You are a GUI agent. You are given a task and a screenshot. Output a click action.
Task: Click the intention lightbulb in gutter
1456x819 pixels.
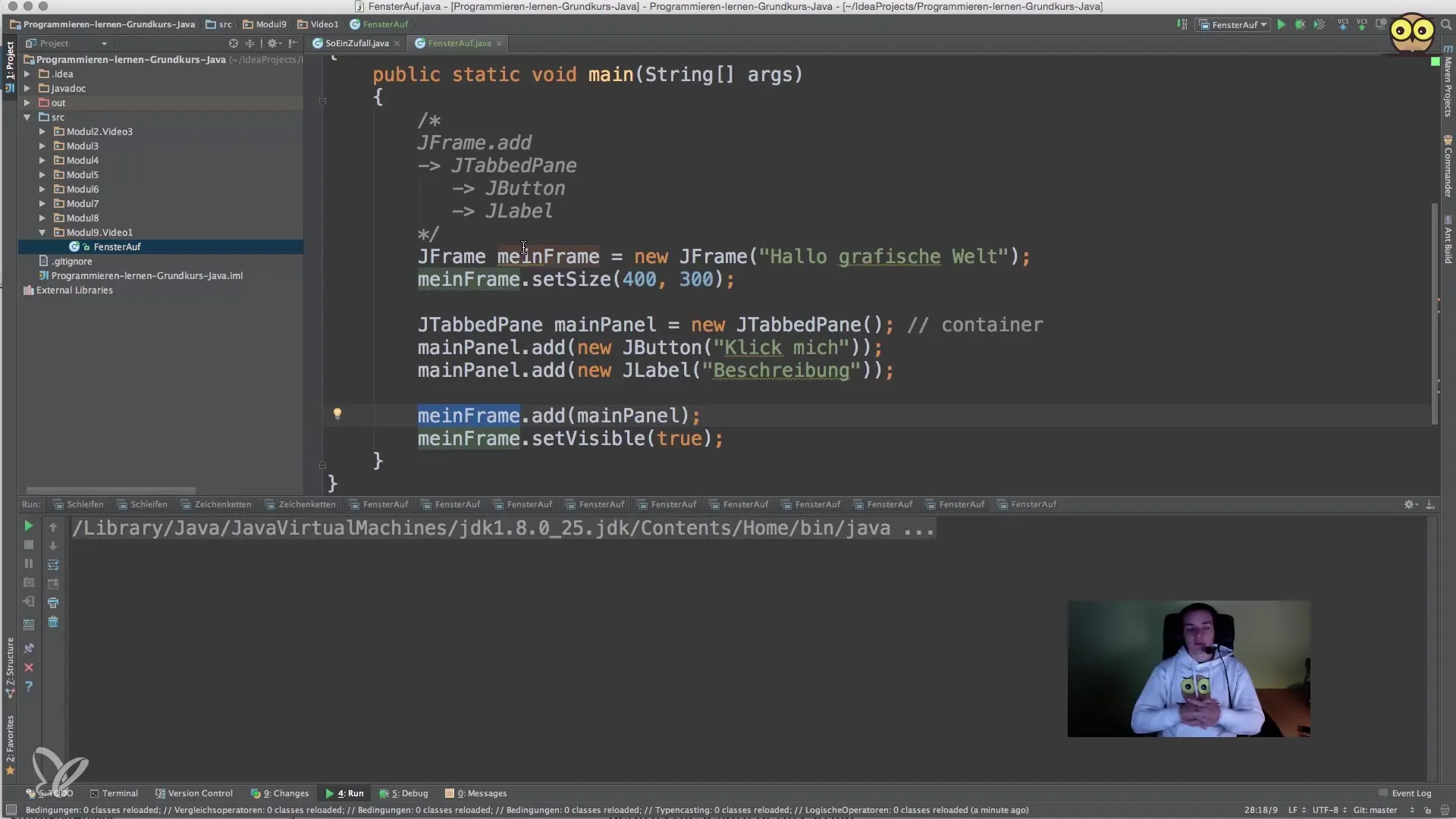coord(337,414)
